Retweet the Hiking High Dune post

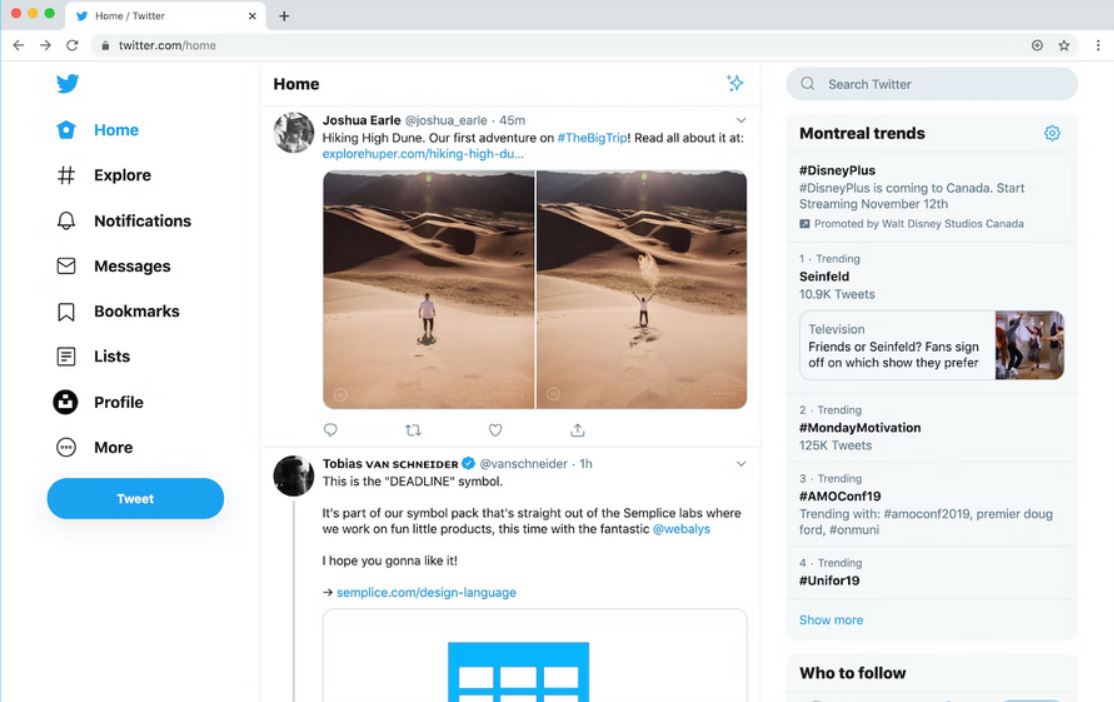(413, 429)
